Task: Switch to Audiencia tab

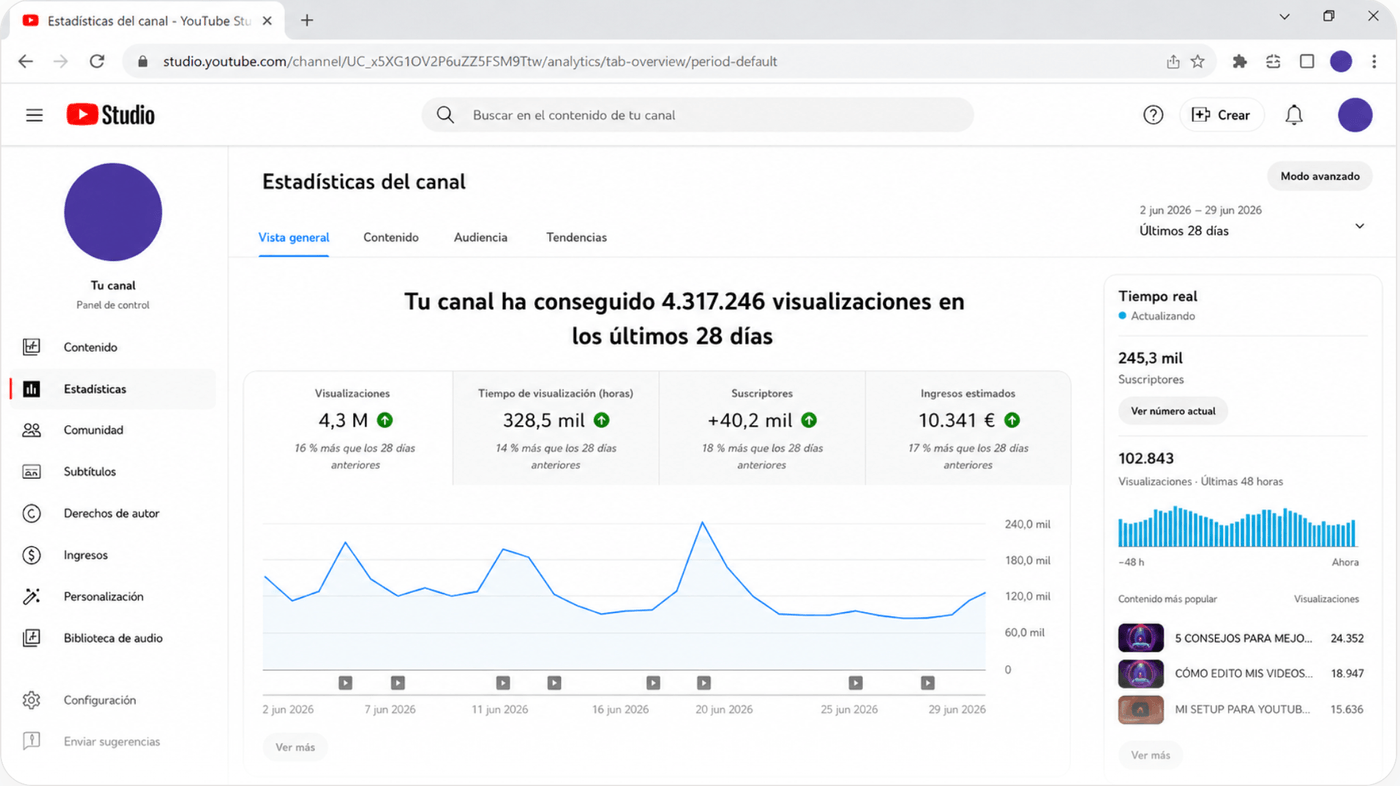Action: (481, 238)
